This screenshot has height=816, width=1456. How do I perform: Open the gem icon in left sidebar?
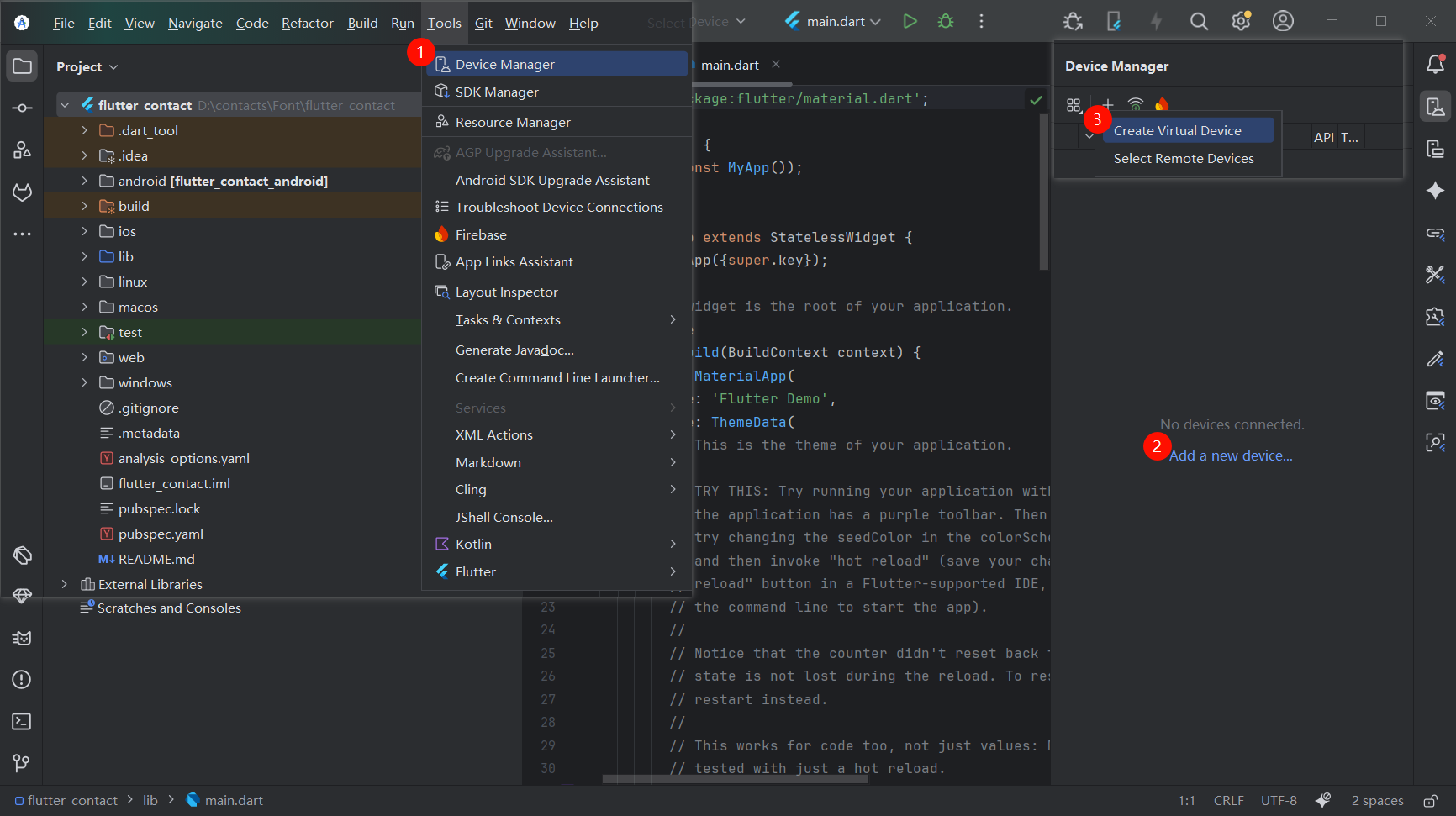point(22,596)
